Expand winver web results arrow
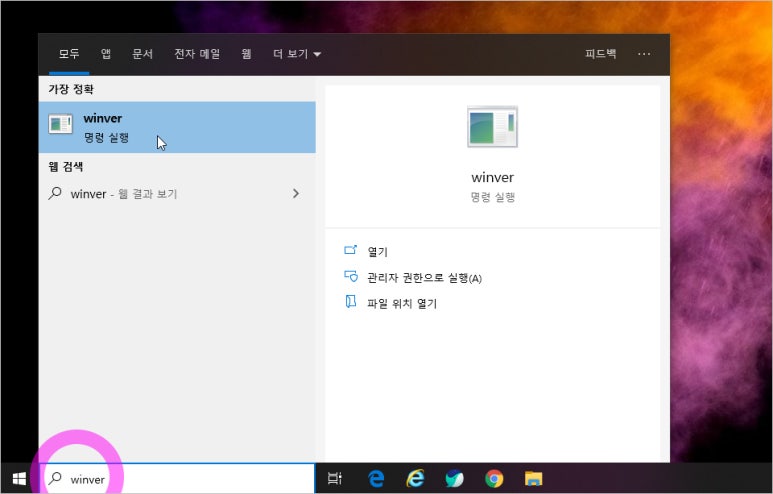 295,193
